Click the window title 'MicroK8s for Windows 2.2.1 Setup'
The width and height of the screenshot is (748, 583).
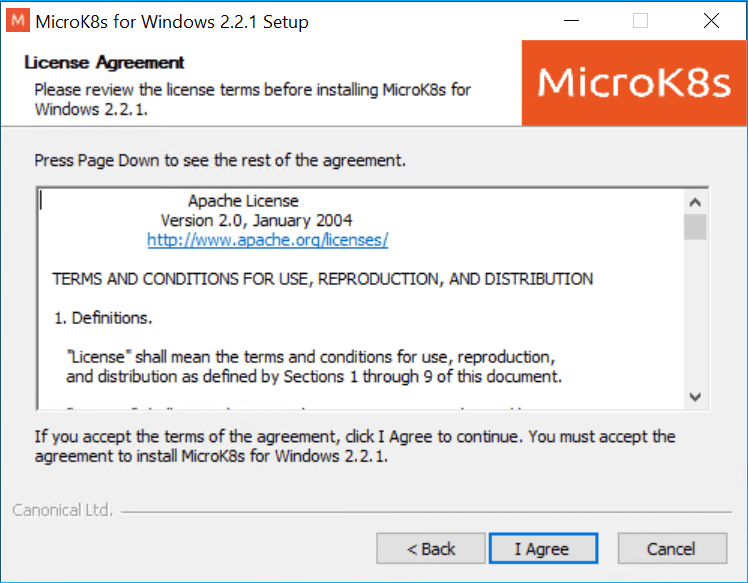[172, 22]
